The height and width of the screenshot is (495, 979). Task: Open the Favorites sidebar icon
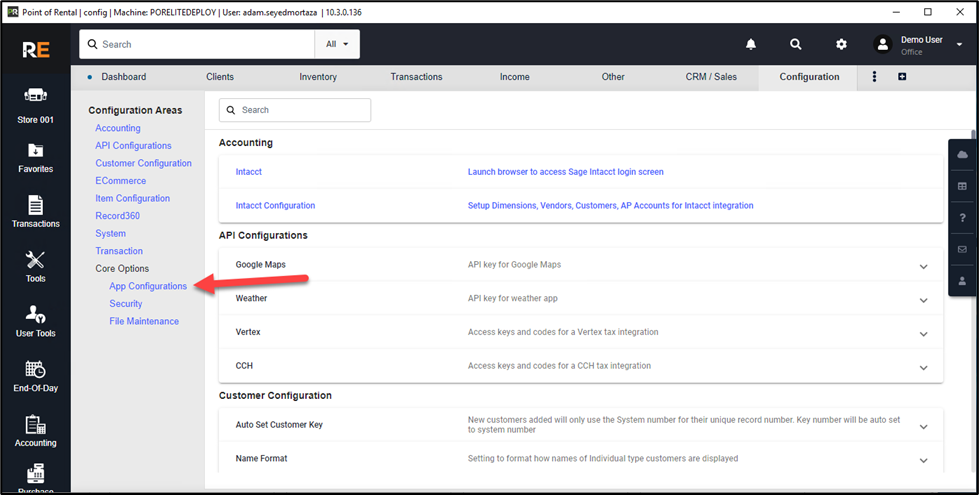[x=35, y=158]
